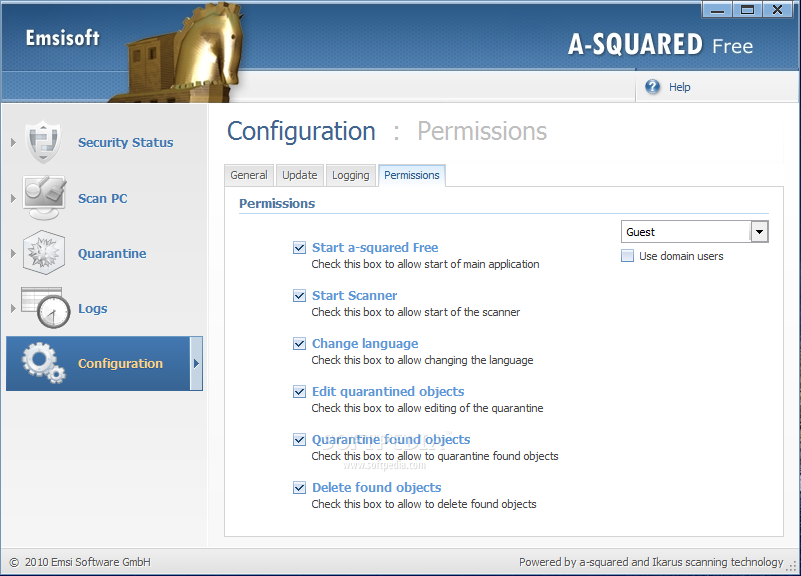The width and height of the screenshot is (801, 576).
Task: Expand the arrow beside Logs
Action: tap(13, 308)
